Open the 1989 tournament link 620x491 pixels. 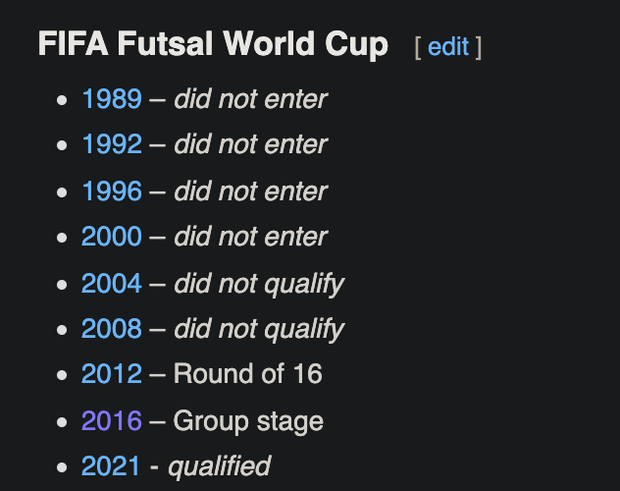click(x=112, y=99)
